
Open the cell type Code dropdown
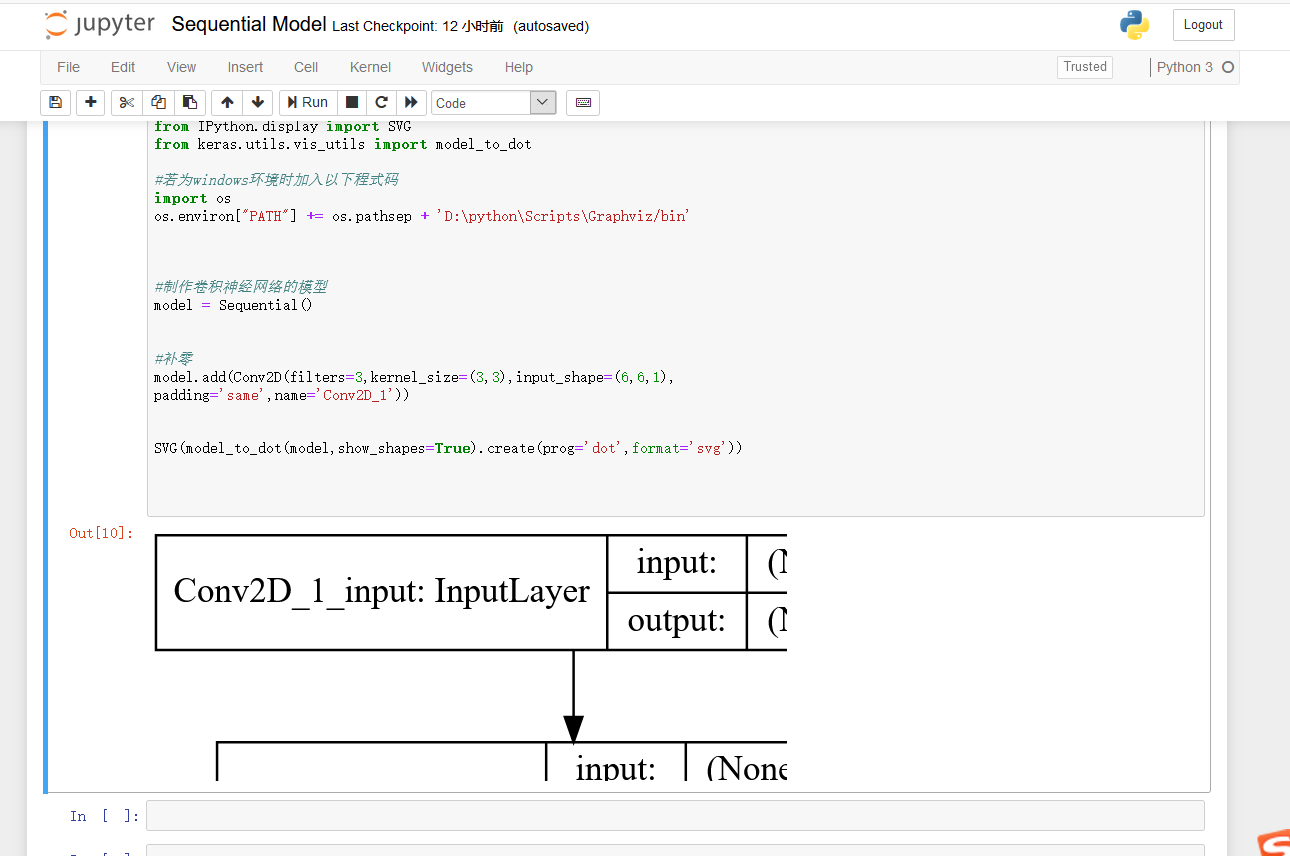click(x=493, y=102)
